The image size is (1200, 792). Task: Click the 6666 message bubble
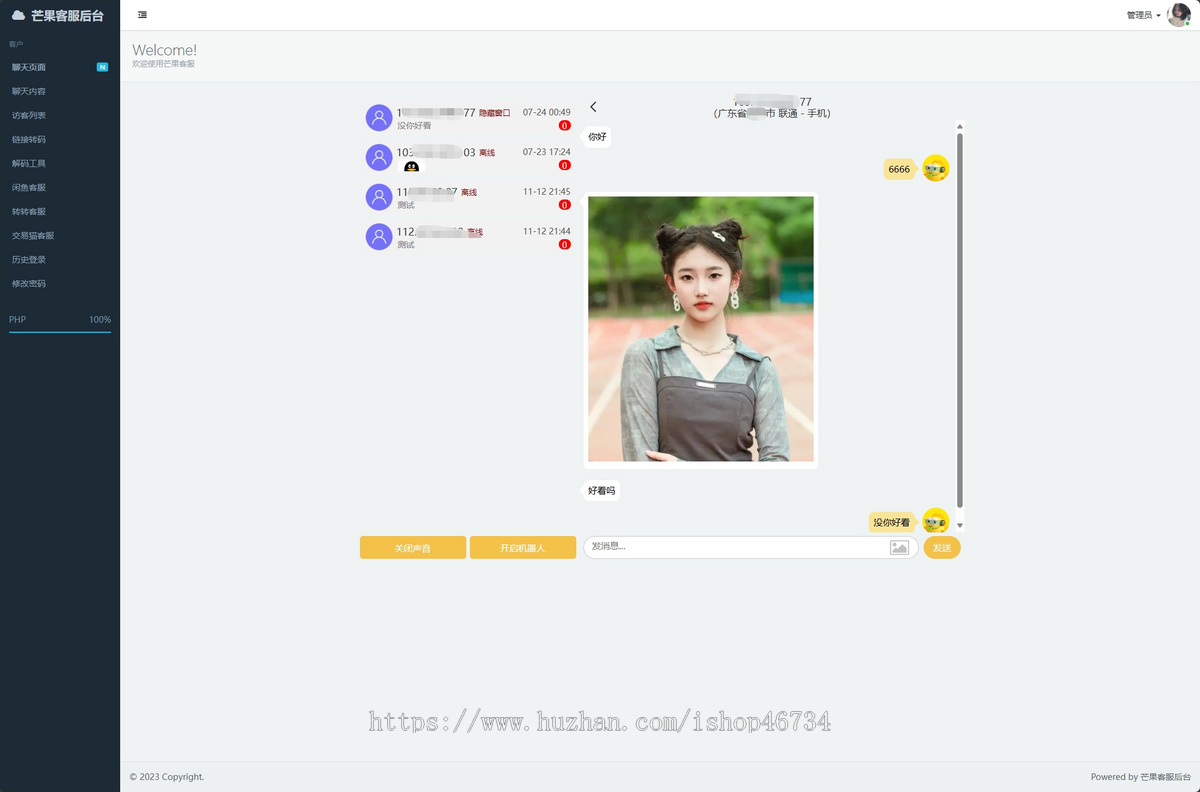pyautogui.click(x=899, y=169)
